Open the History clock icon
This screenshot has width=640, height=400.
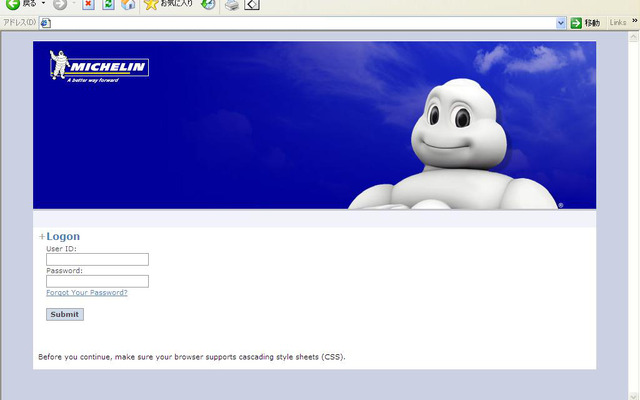pos(208,4)
